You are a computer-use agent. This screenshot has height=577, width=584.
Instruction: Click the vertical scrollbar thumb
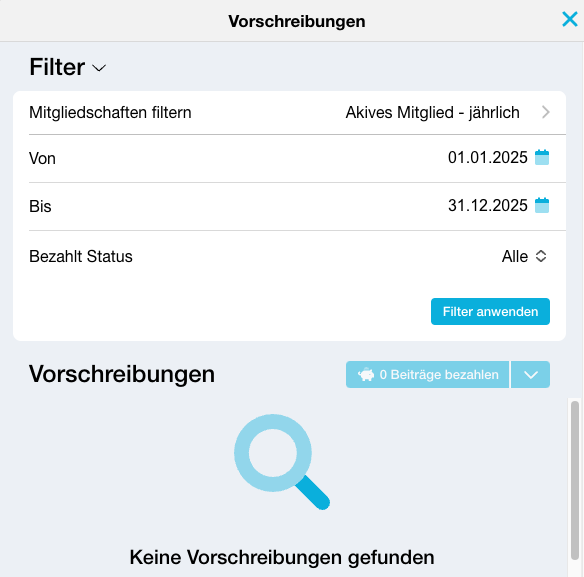point(575,480)
